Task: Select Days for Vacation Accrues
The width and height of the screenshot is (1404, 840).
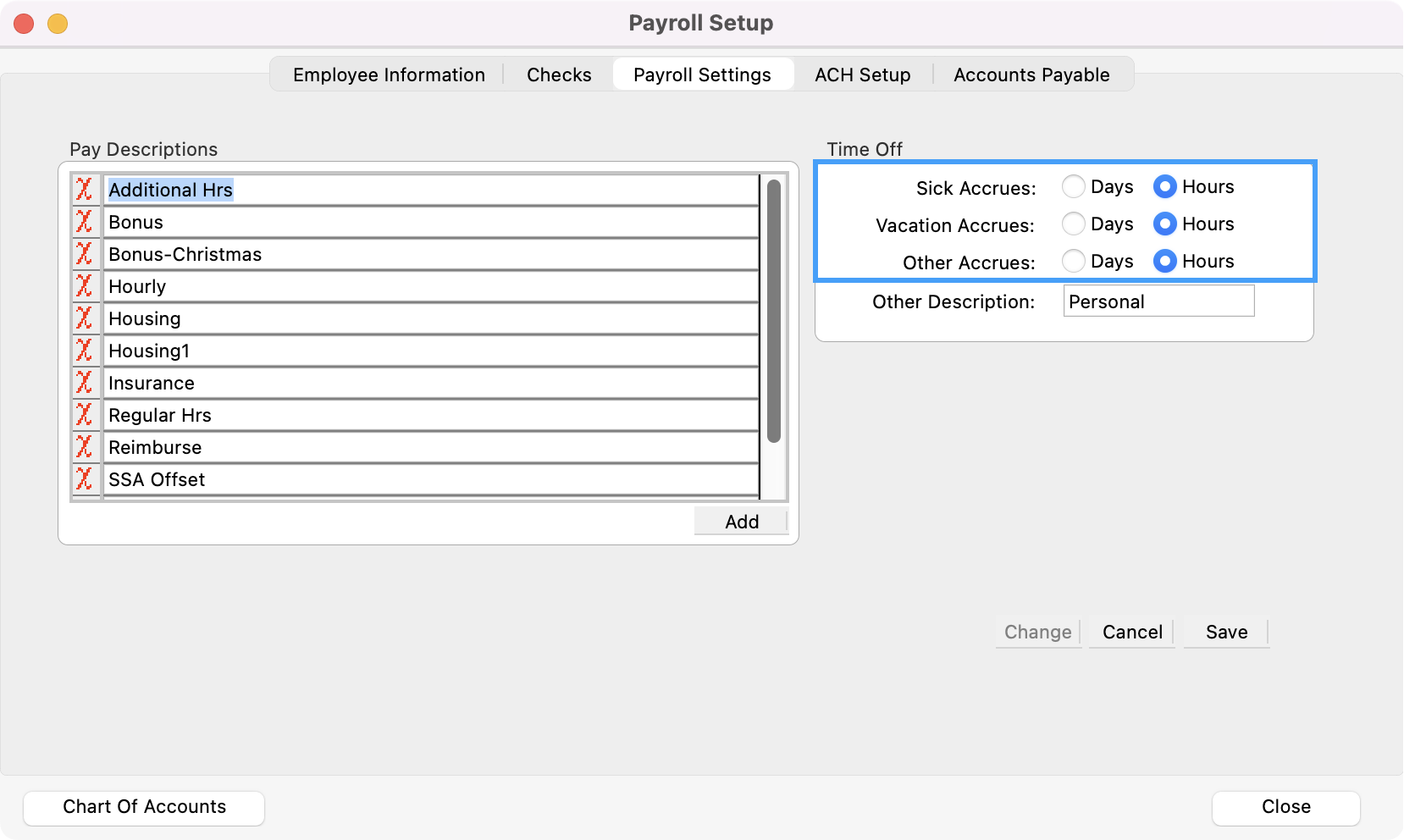Action: 1074,224
